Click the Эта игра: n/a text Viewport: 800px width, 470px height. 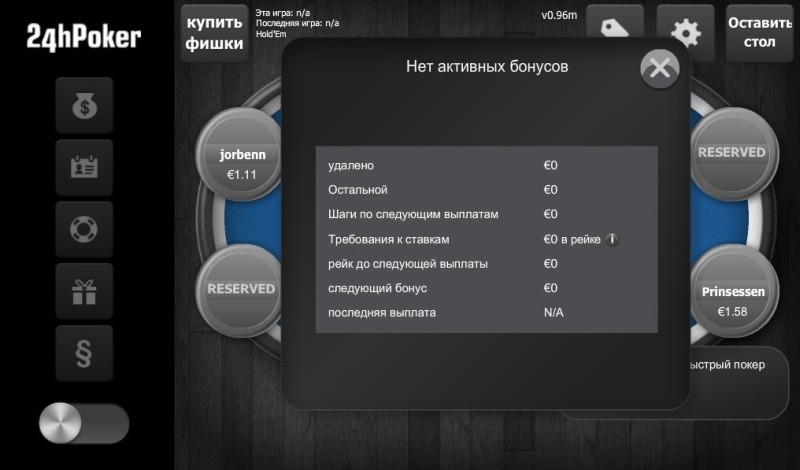pyautogui.click(x=283, y=13)
